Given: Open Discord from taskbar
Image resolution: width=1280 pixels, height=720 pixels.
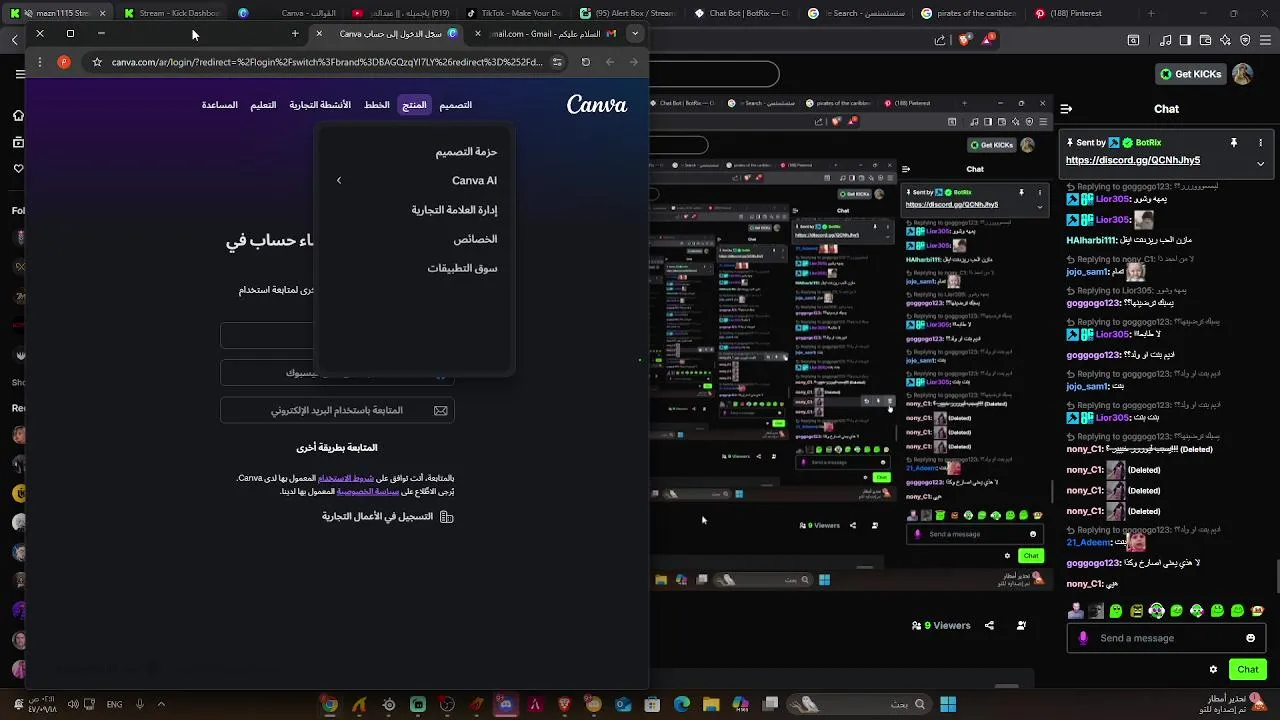Looking at the screenshot, I should click(505, 705).
